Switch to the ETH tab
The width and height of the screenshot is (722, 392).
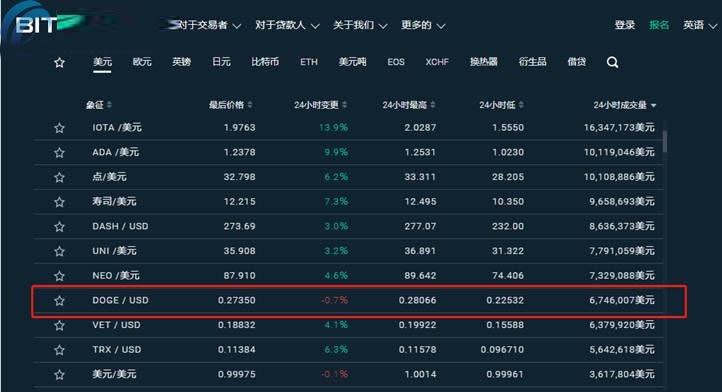[309, 62]
